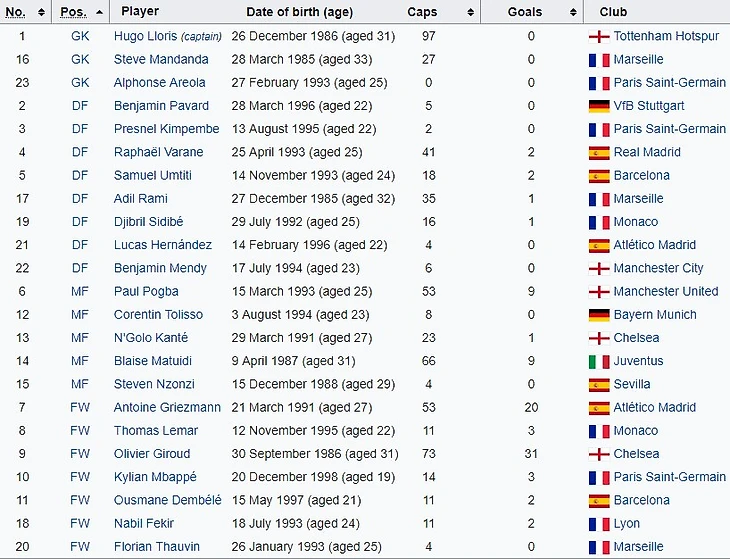Click German flag beside Bayern Munich
Viewport: 730px width, 559px height.
599,315
